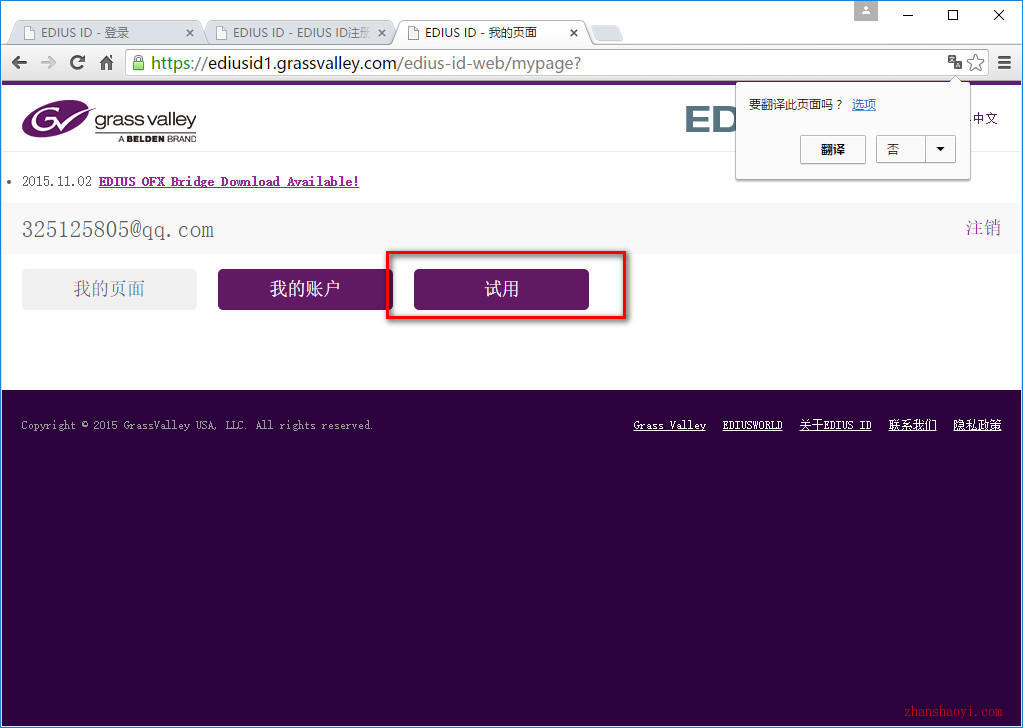Screen dimensions: 1023x728
Task: Maximize the browser window
Action: pyautogui.click(x=953, y=14)
